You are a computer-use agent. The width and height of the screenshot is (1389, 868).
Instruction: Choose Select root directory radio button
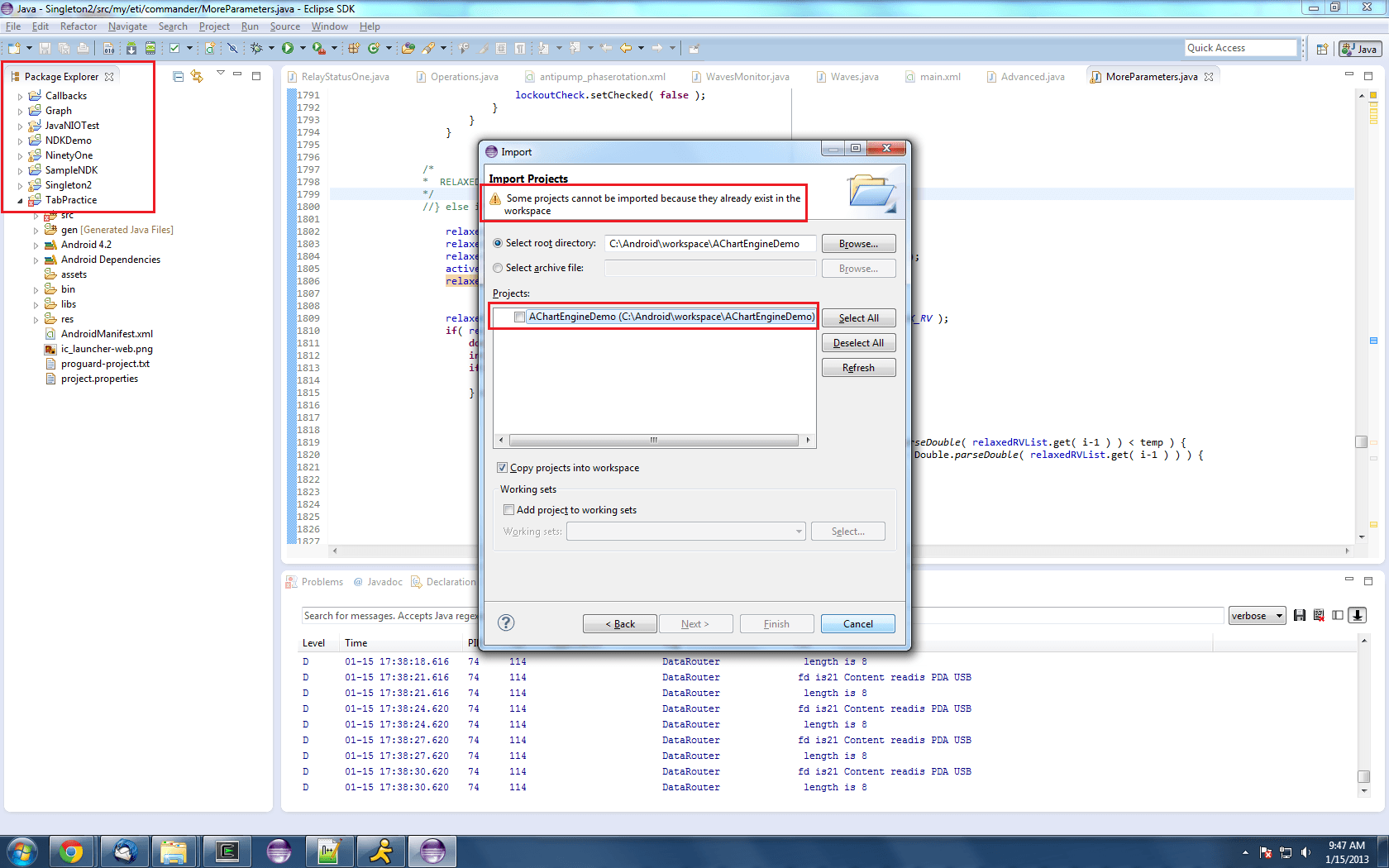[498, 244]
